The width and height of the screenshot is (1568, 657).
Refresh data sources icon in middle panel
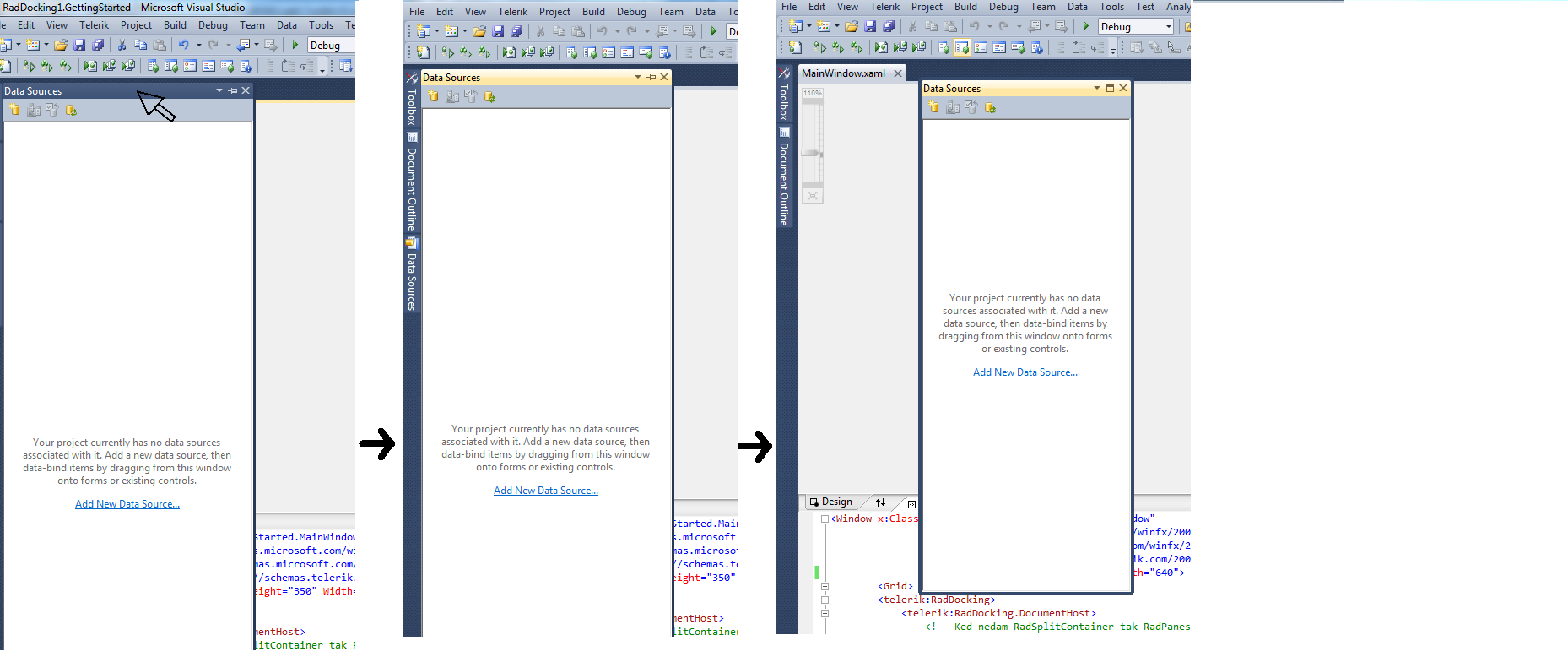(x=489, y=96)
